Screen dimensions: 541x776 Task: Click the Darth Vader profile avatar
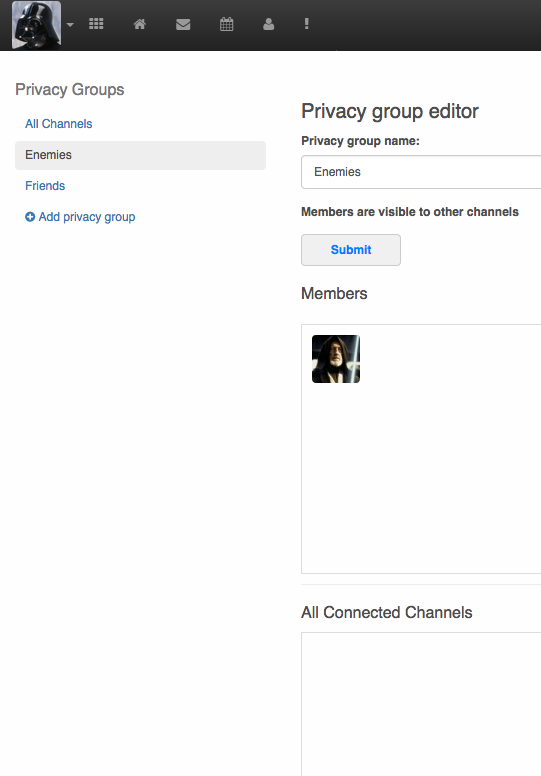pyautogui.click(x=37, y=25)
